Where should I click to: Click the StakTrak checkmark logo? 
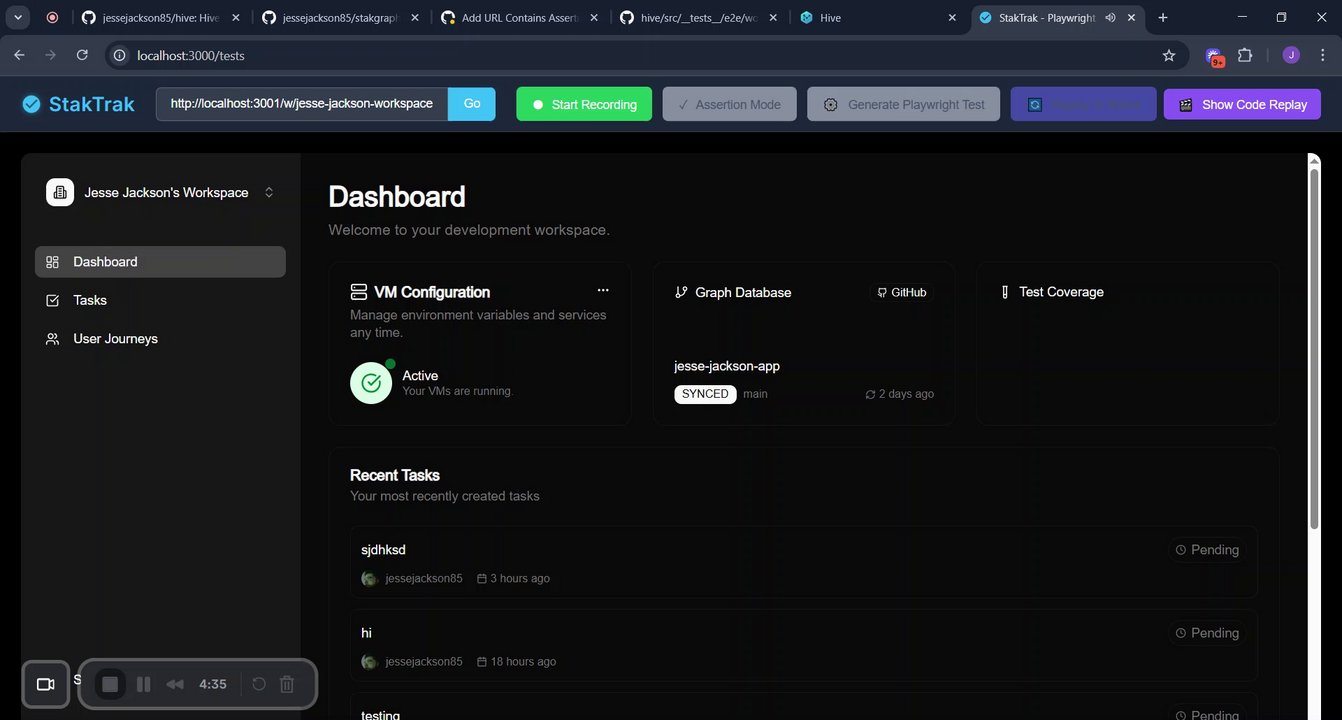tap(32, 104)
